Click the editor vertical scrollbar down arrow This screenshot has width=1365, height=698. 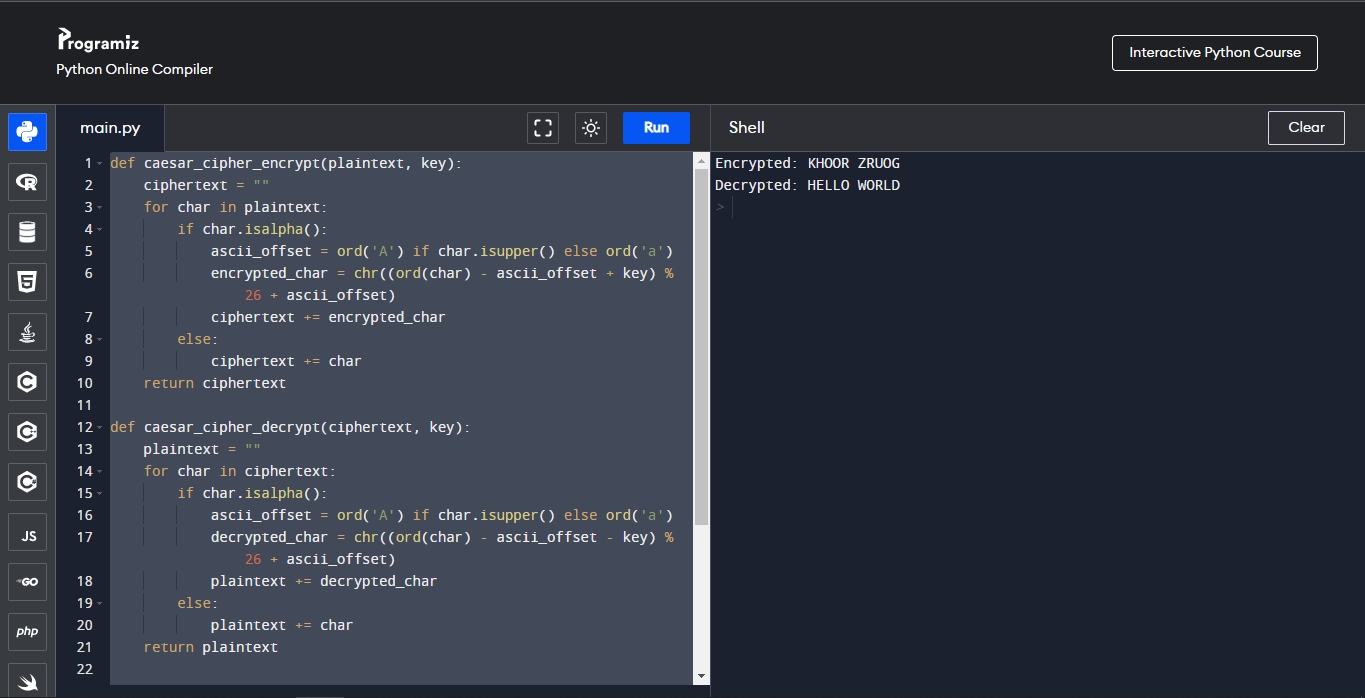701,677
